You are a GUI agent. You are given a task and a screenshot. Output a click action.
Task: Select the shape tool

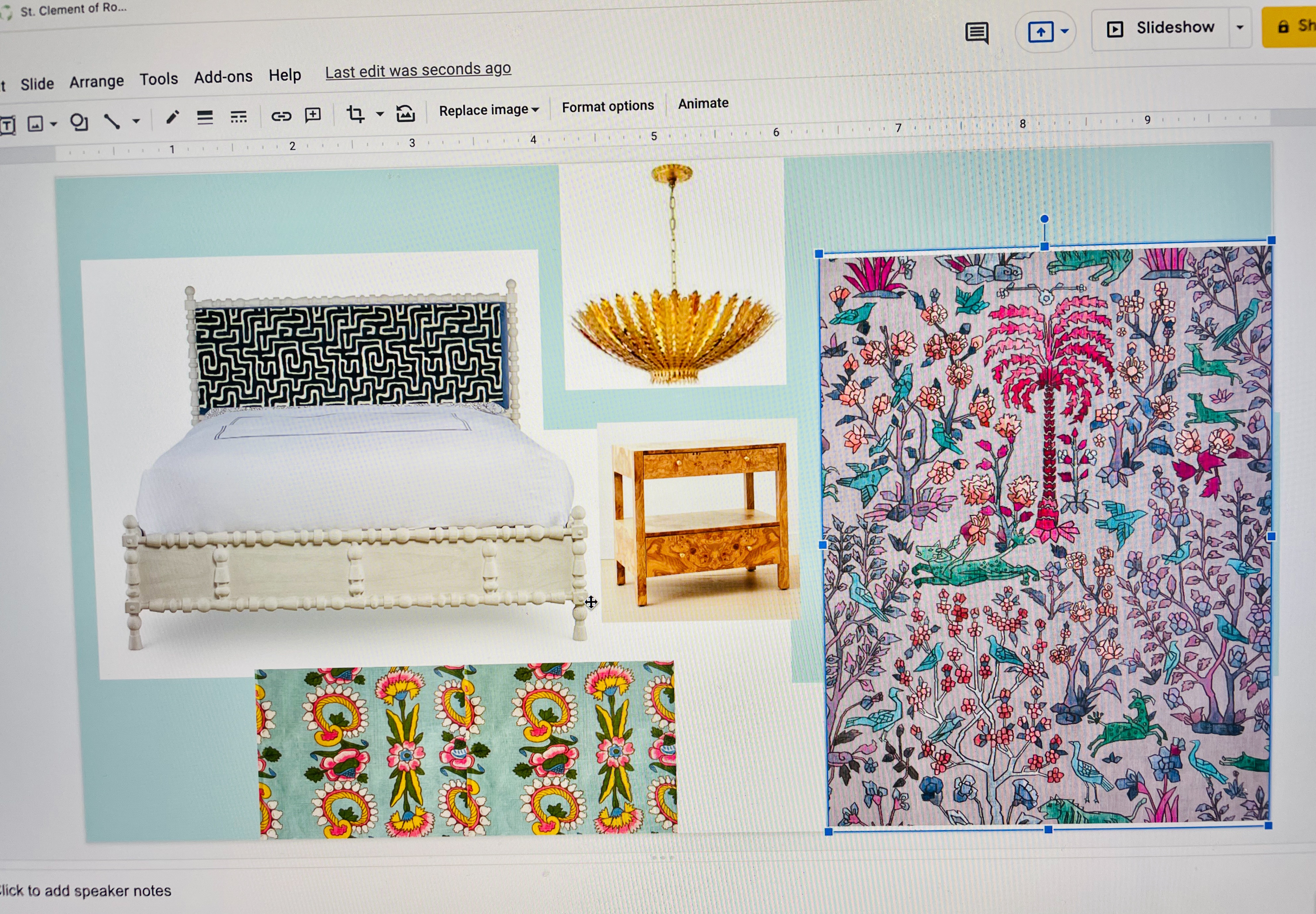pyautogui.click(x=79, y=122)
